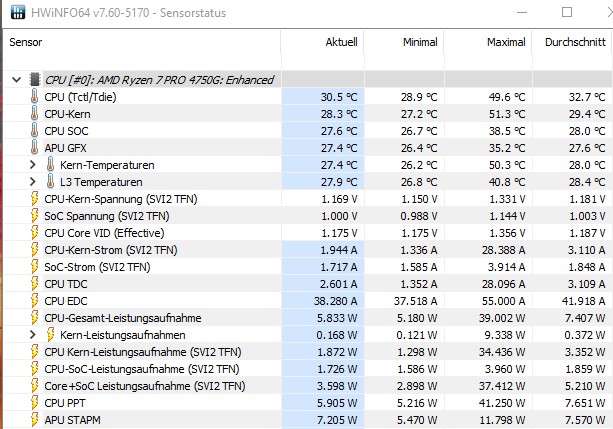Select the APU STAPM row label
Screen dimensions: 613x429
(x=72, y=420)
